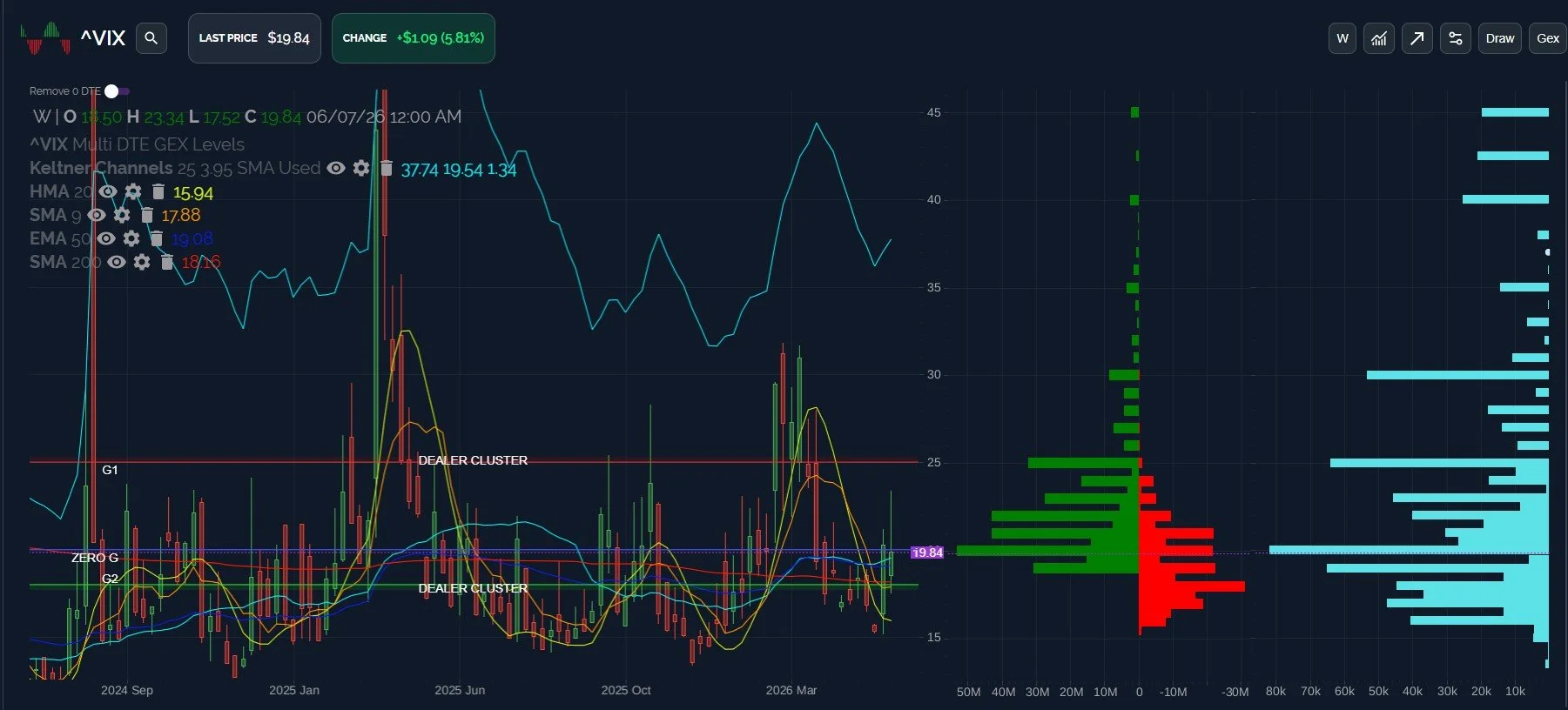Click the Gex button

[x=1548, y=38]
